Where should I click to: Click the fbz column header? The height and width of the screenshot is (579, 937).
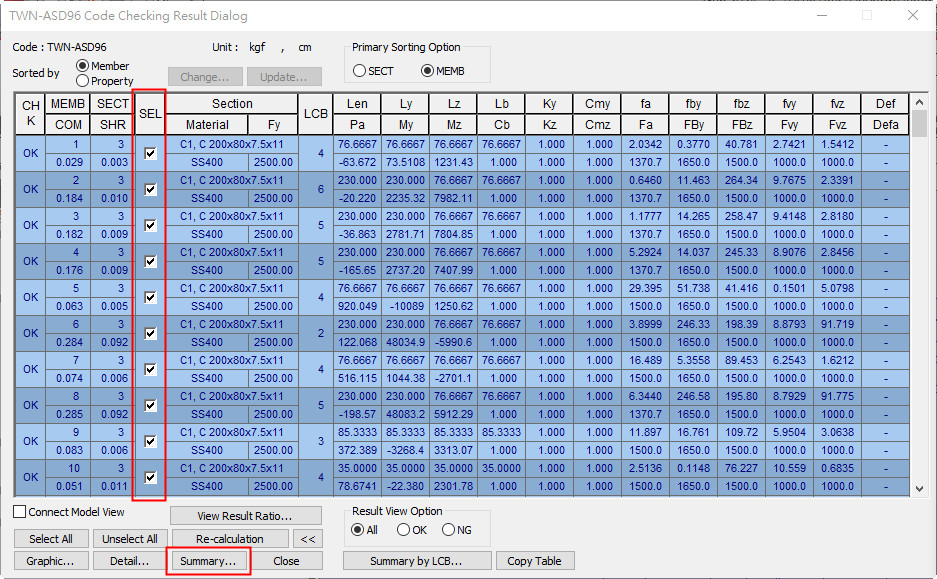[742, 103]
